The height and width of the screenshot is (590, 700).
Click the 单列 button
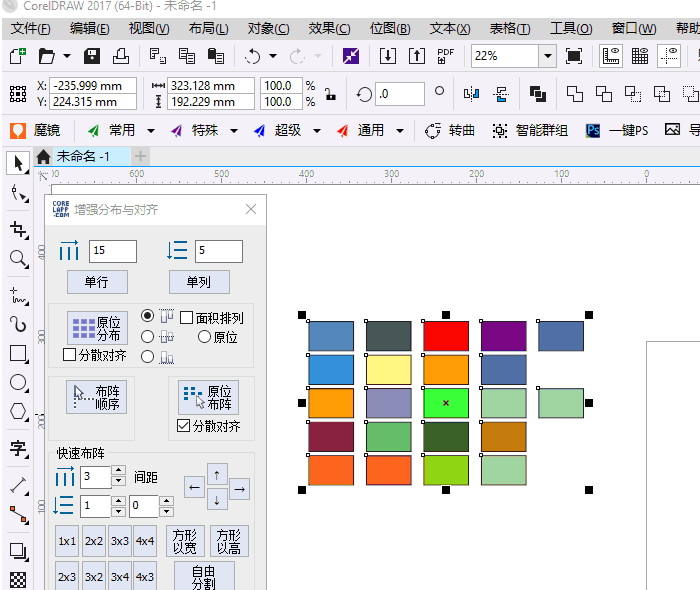pyautogui.click(x=199, y=282)
